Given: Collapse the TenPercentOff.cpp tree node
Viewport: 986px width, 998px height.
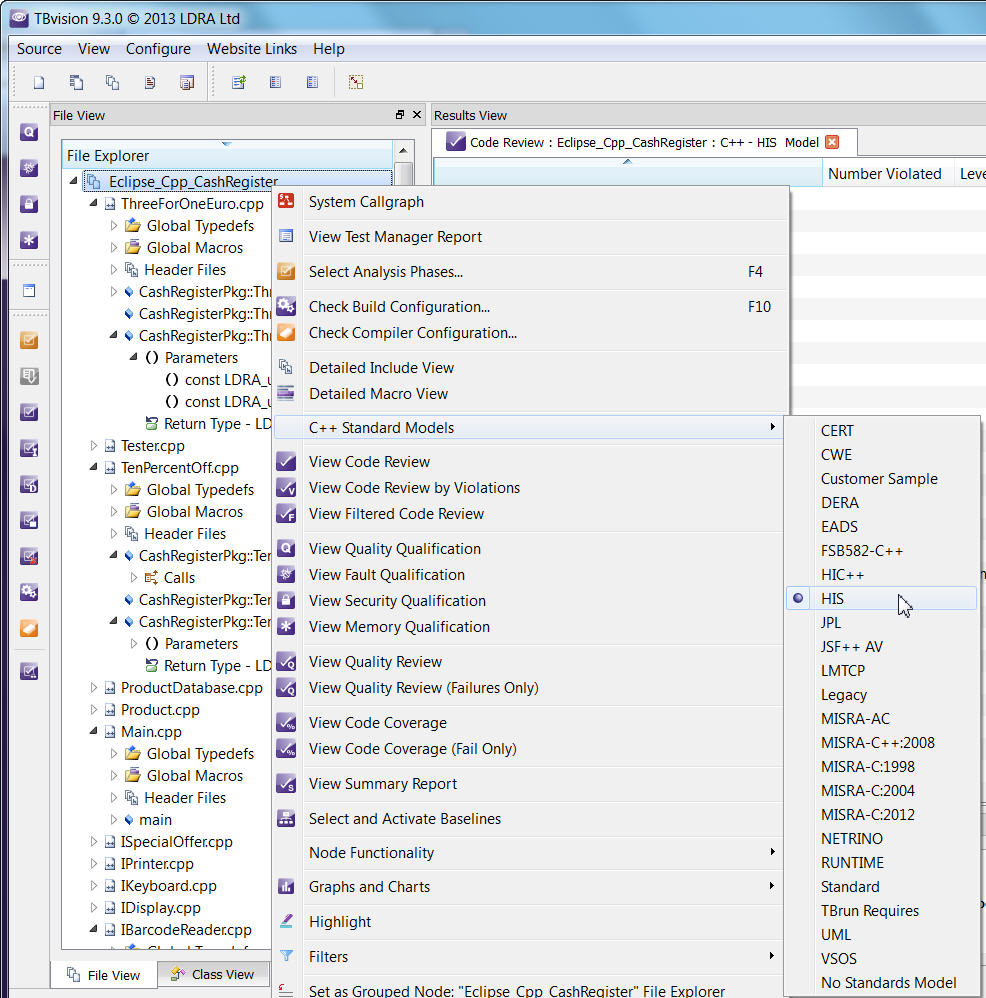Looking at the screenshot, I should tap(95, 468).
